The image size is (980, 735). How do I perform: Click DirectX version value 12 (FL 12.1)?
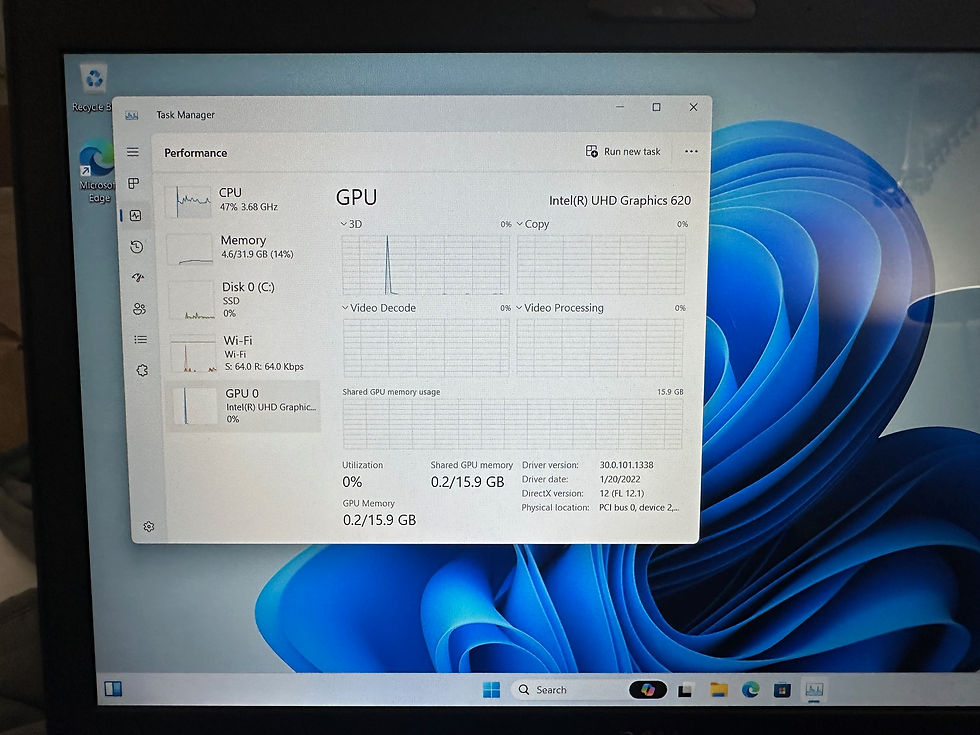coord(621,493)
